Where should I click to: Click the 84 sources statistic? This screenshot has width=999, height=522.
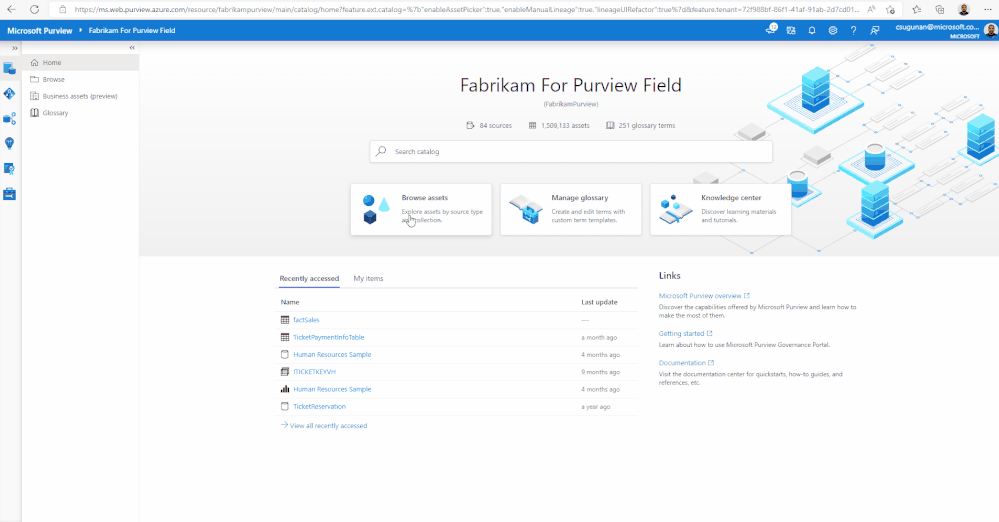(489, 126)
